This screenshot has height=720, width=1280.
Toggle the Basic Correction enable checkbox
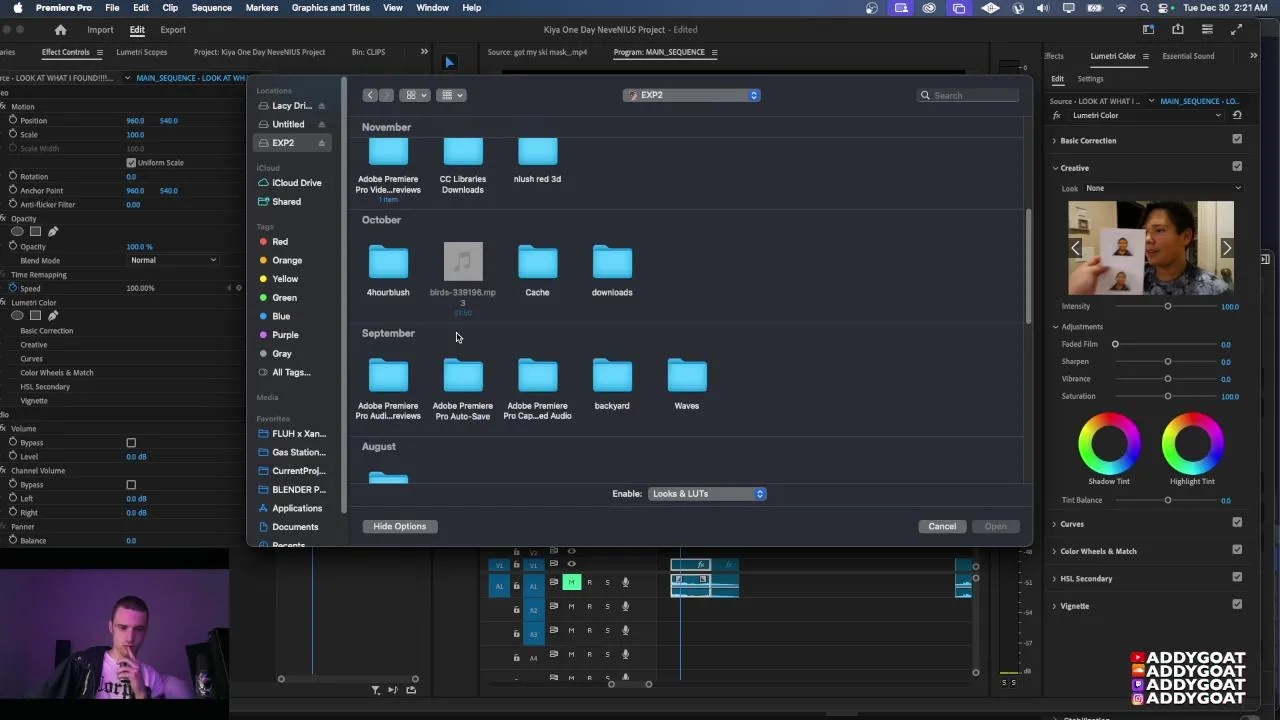[x=1237, y=140]
